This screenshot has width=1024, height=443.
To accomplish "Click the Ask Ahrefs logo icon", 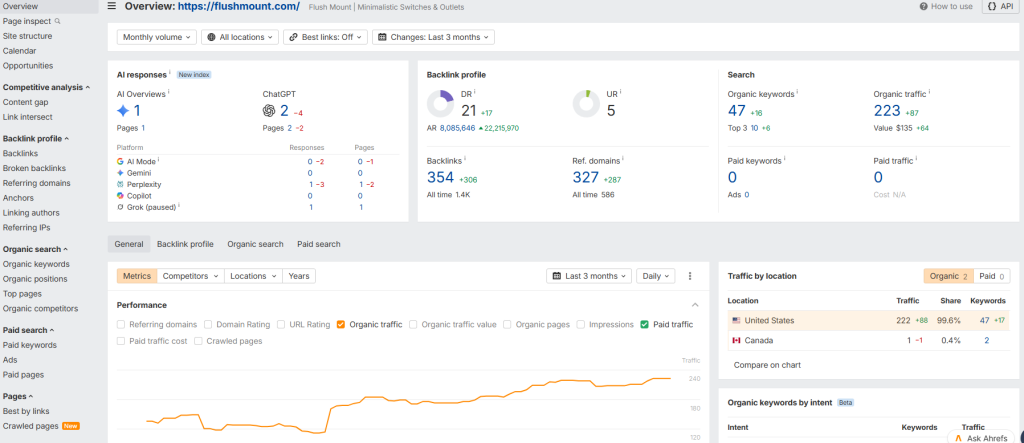I will [x=958, y=438].
